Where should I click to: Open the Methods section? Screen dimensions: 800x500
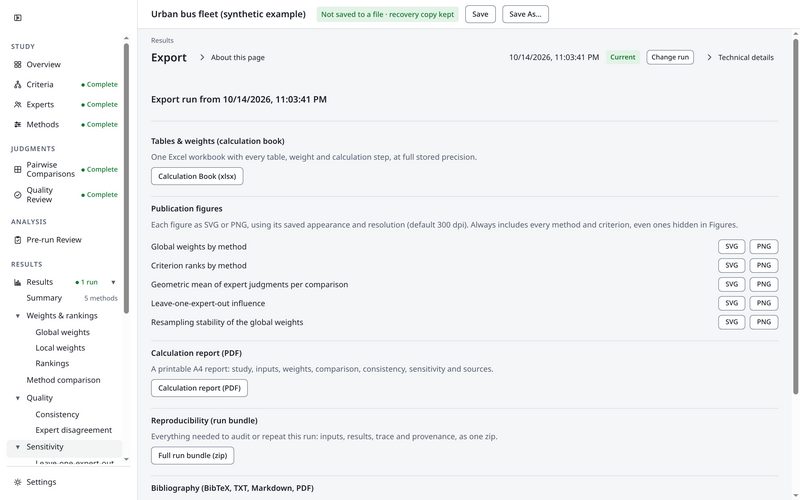(x=64, y=124)
